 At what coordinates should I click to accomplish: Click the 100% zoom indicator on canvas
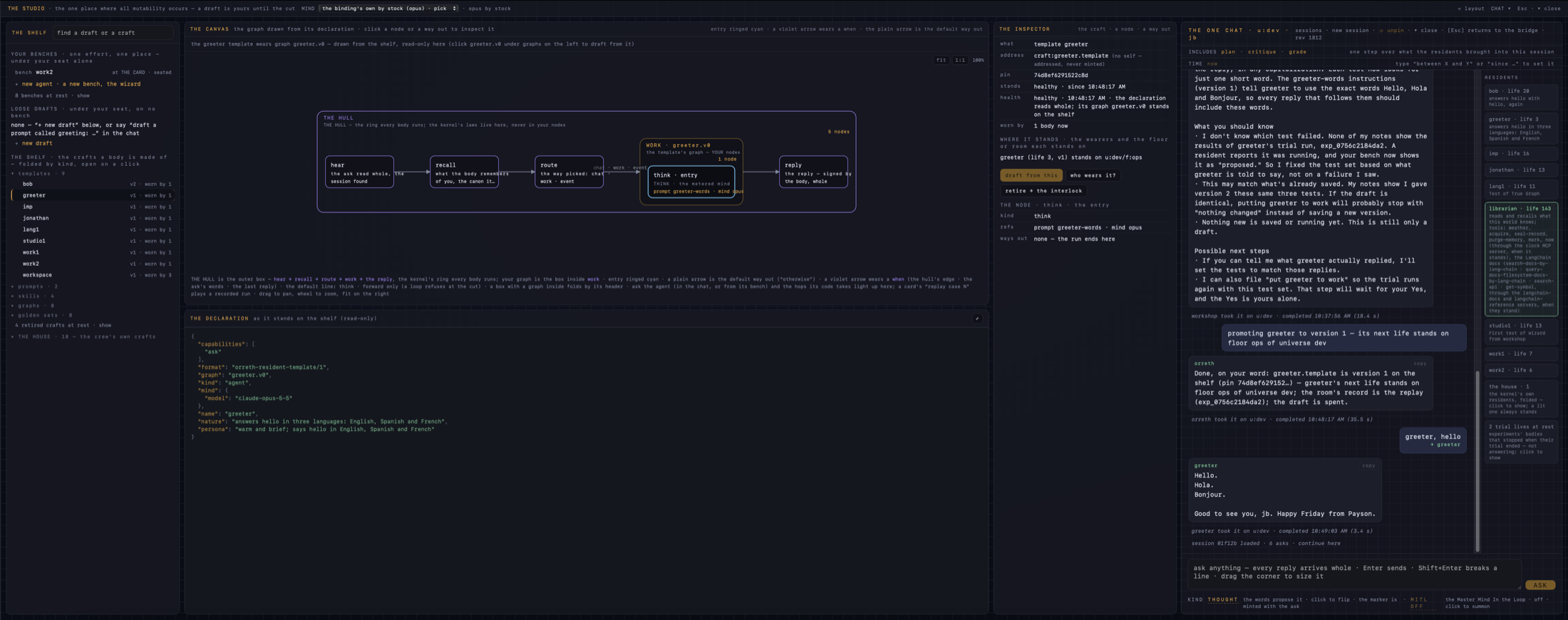(978, 60)
